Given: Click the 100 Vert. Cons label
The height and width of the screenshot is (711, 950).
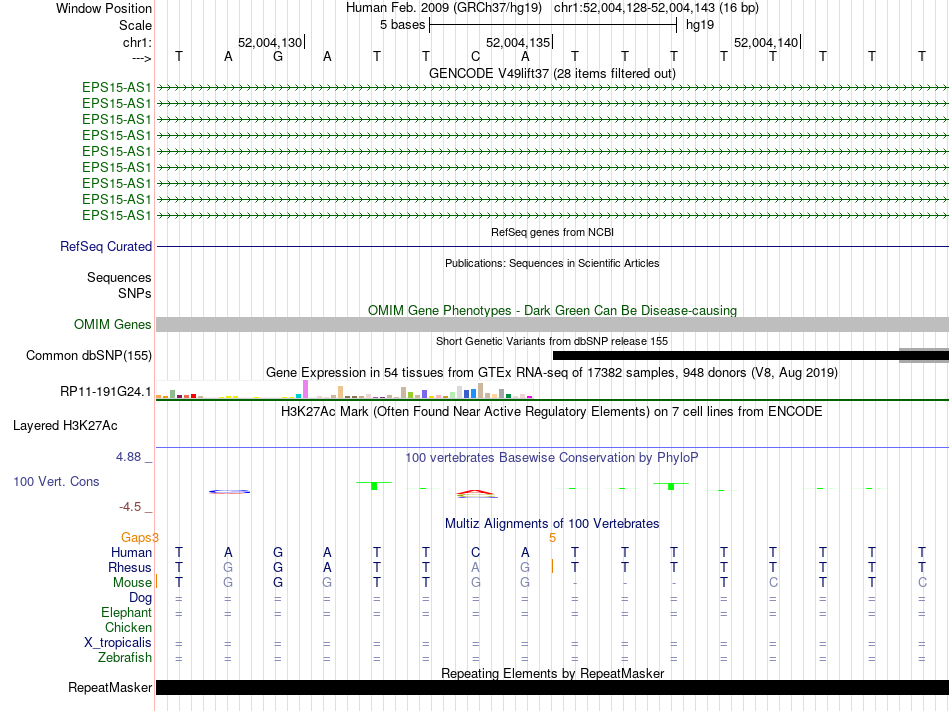Looking at the screenshot, I should tap(56, 481).
